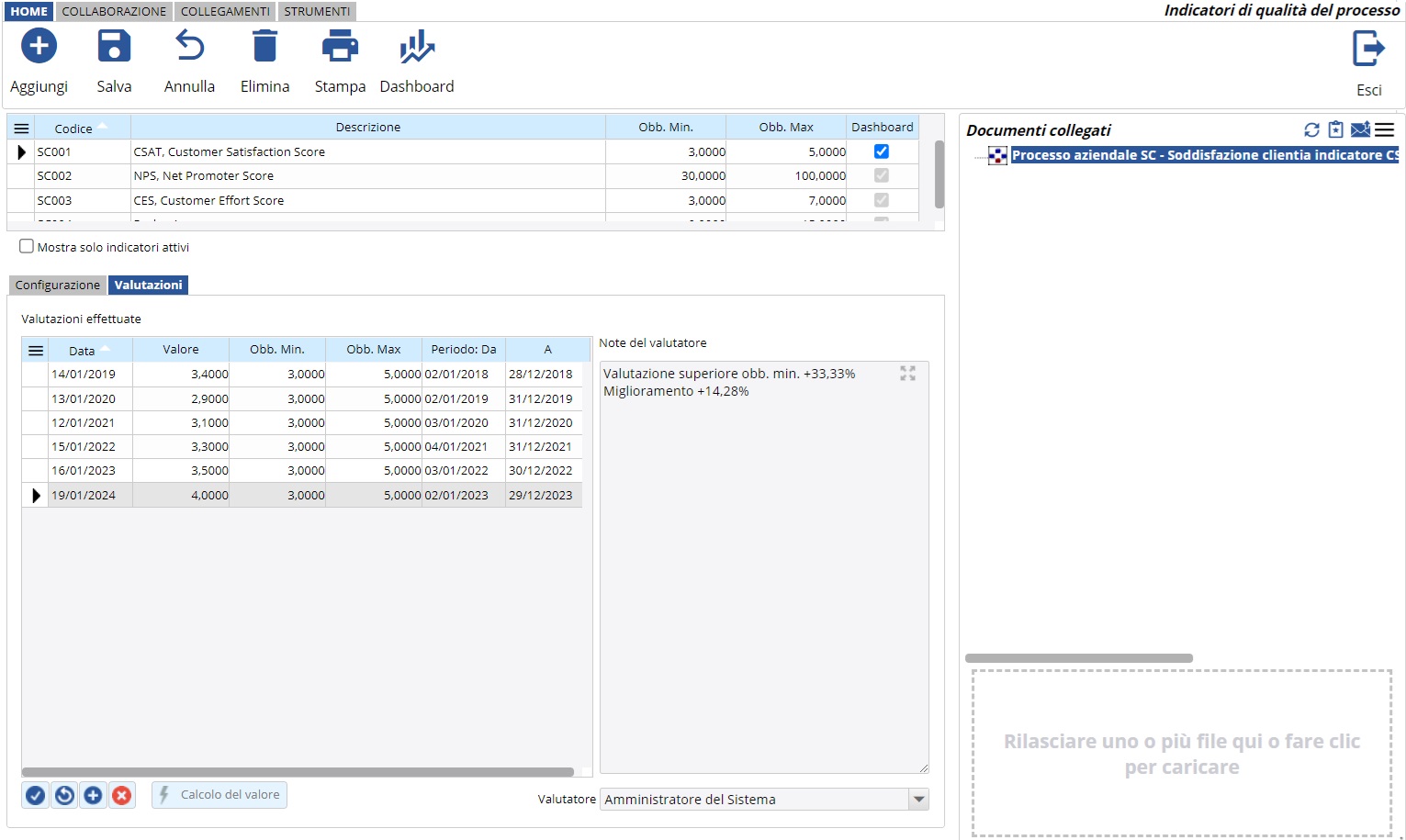Exit via the Esci icon
The height and width of the screenshot is (840, 1406).
pyautogui.click(x=1367, y=49)
